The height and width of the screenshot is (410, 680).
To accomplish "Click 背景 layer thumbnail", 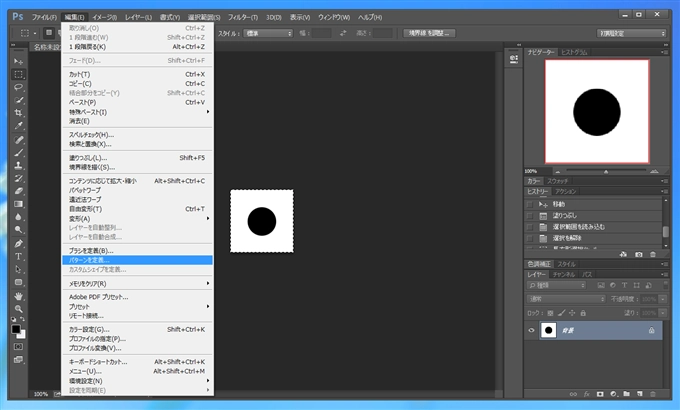I will pyautogui.click(x=549, y=330).
